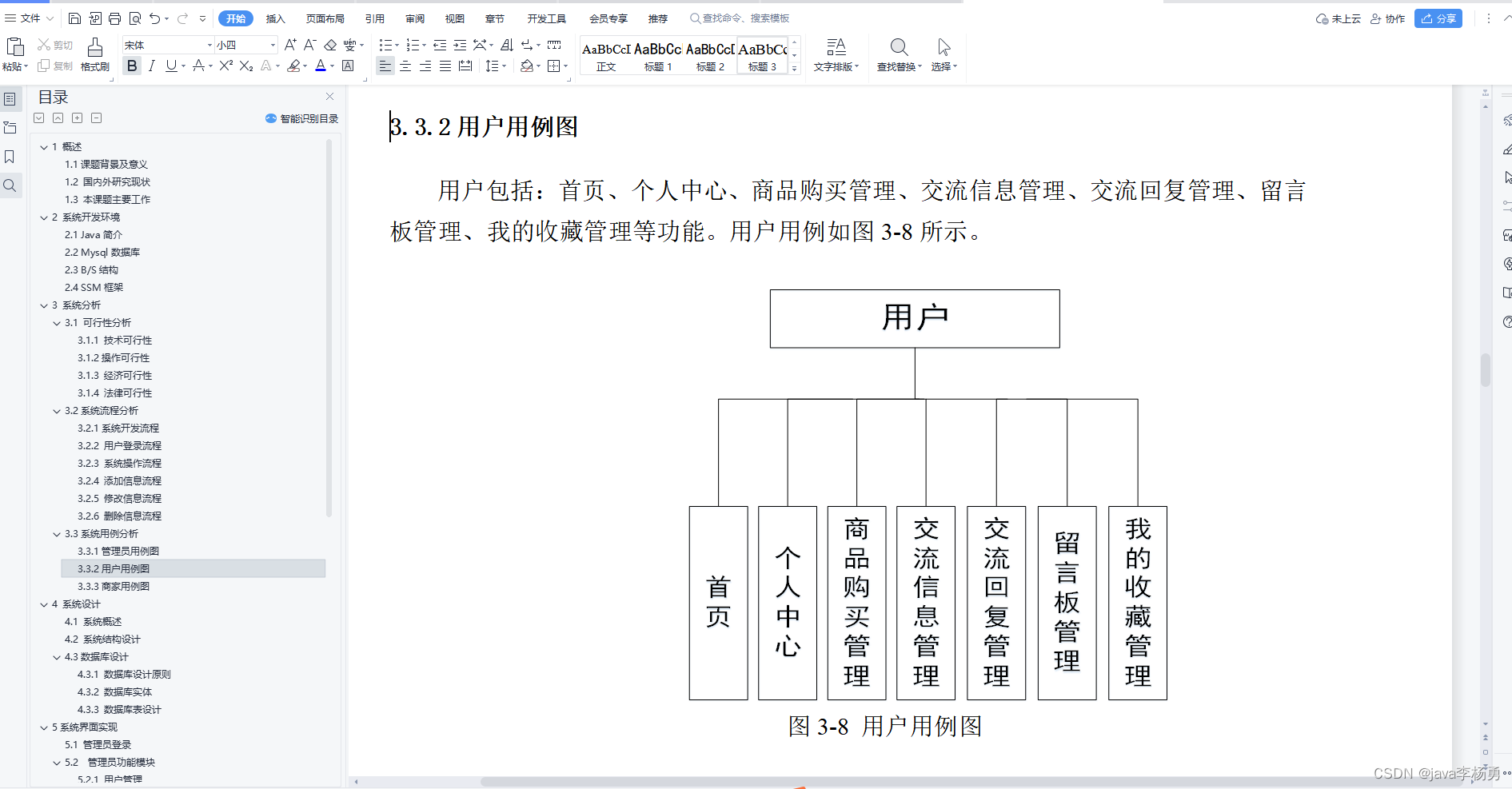Apply the 标题 1 style
The width and height of the screenshot is (1512, 789).
658,55
